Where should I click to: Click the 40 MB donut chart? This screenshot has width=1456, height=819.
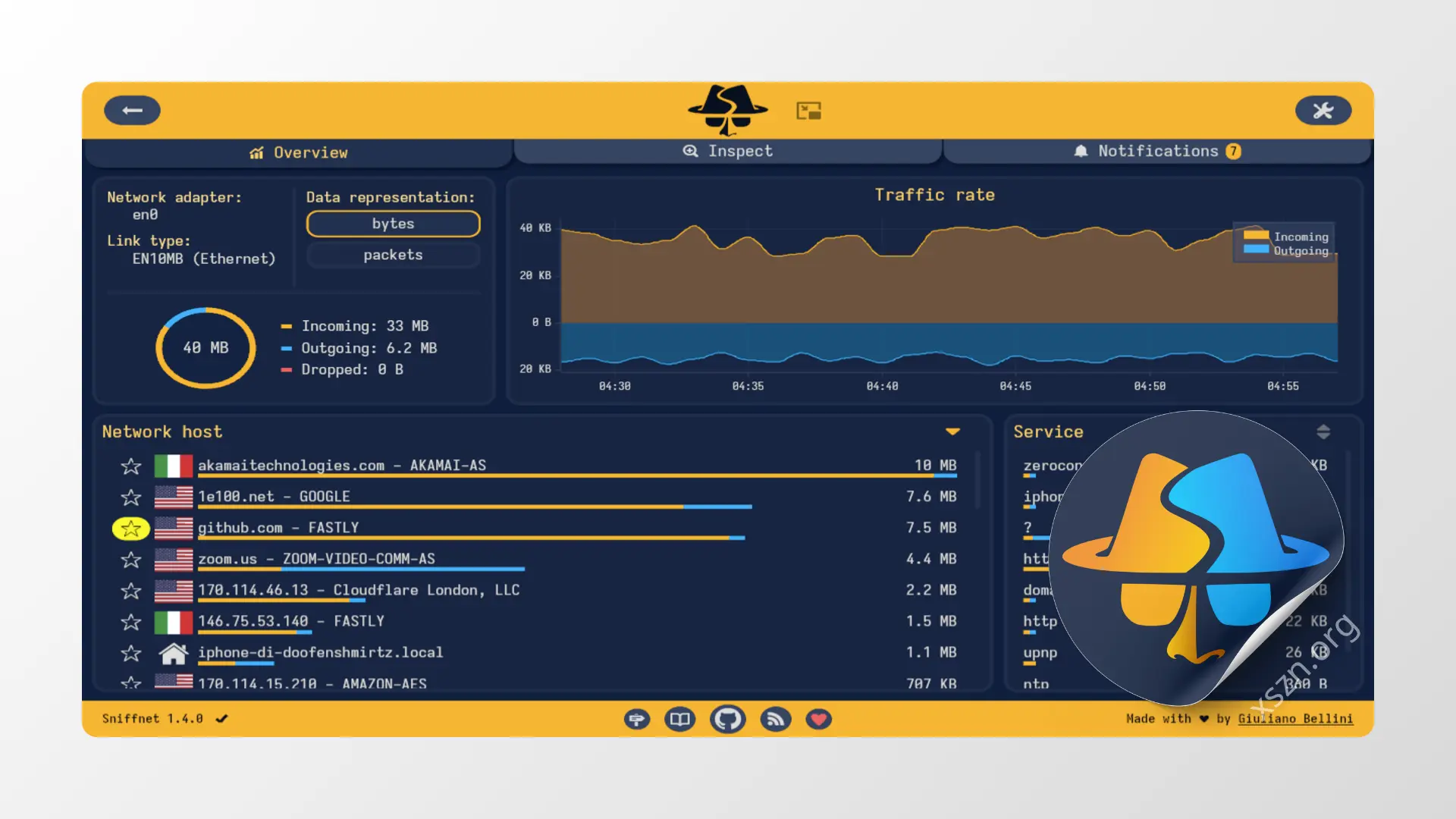[206, 347]
